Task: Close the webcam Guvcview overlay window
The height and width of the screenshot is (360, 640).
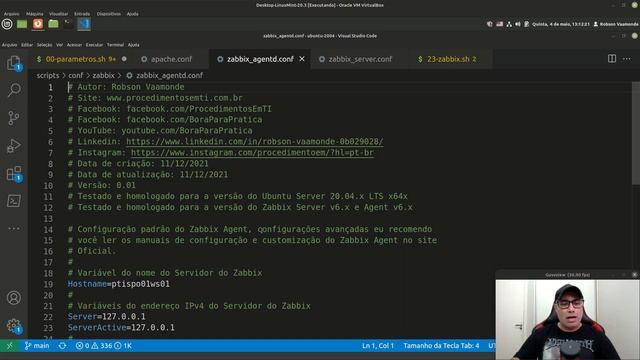Action: tap(634, 275)
